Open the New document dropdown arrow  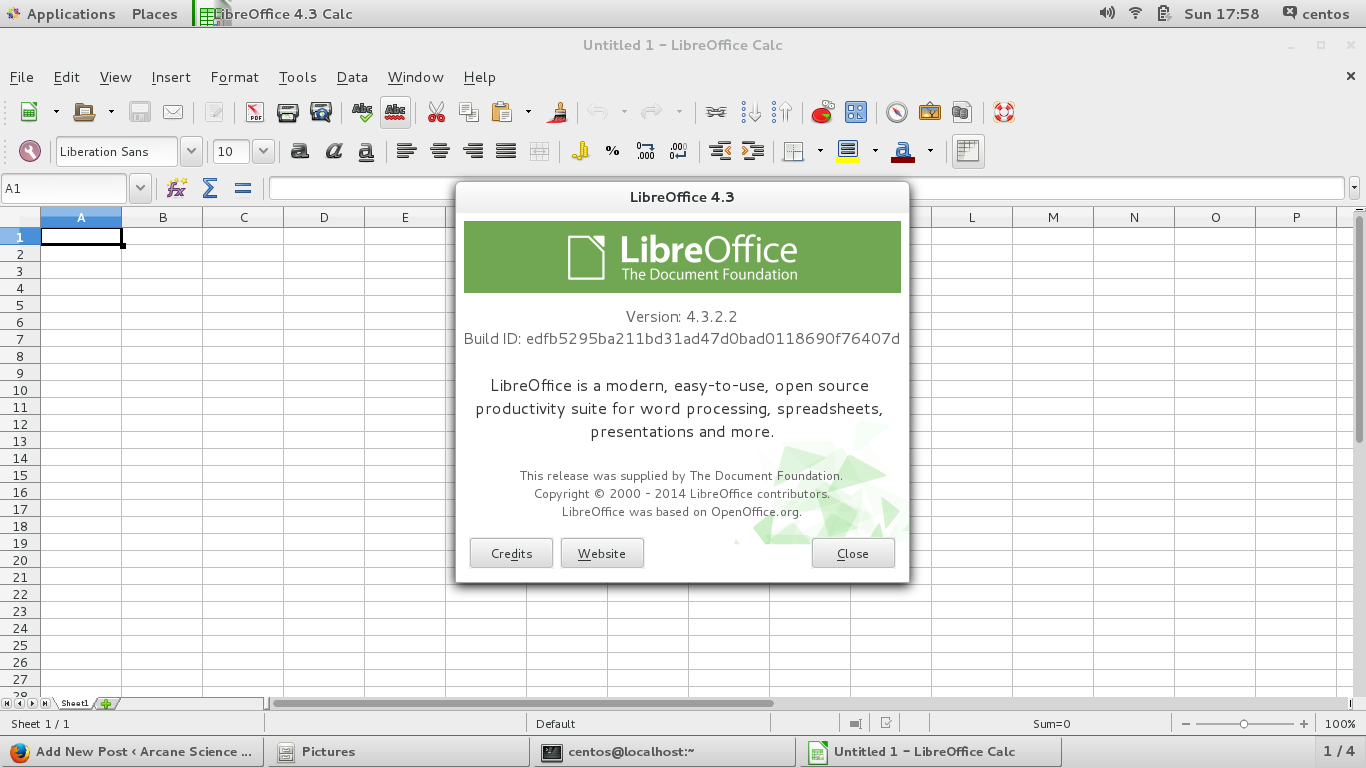[x=56, y=112]
